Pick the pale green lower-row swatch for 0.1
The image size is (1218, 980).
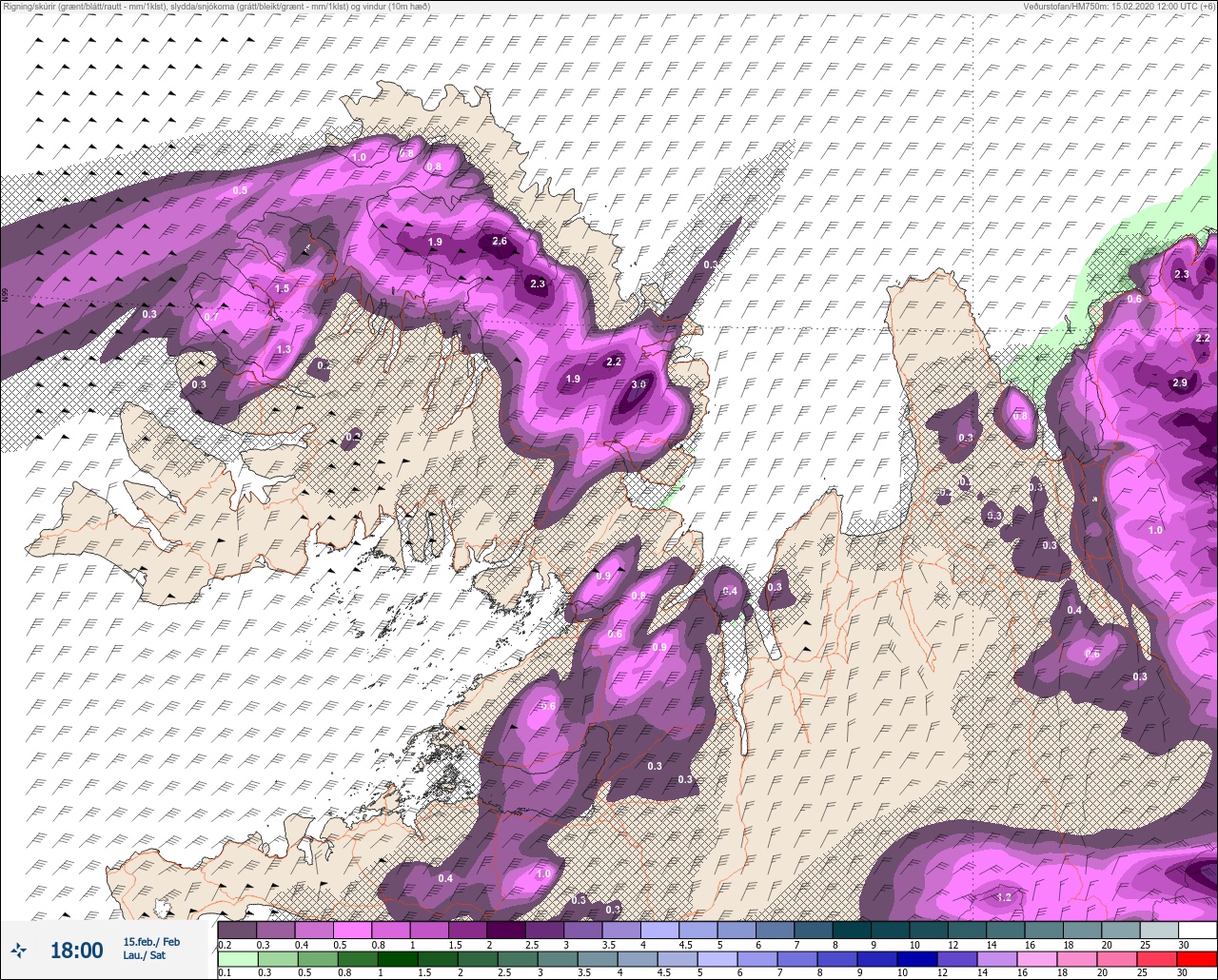pos(237,959)
